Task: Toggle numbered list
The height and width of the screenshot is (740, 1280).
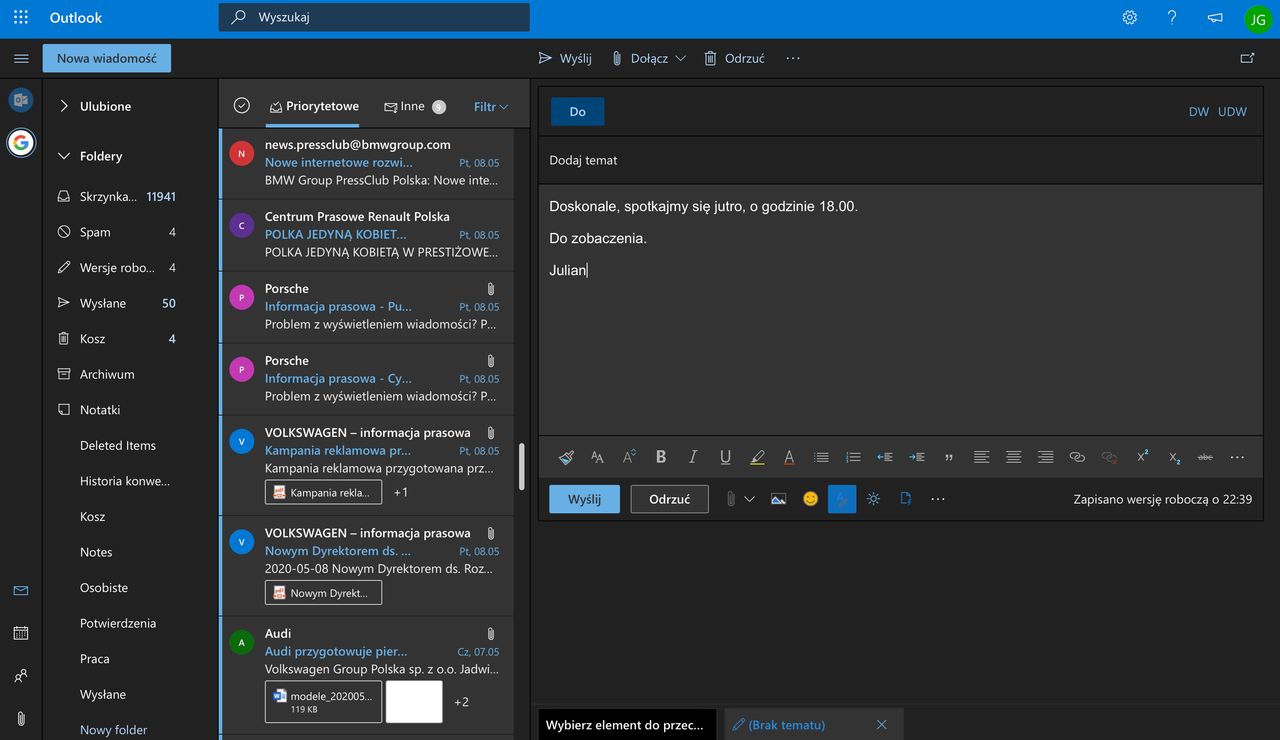Action: click(x=853, y=457)
